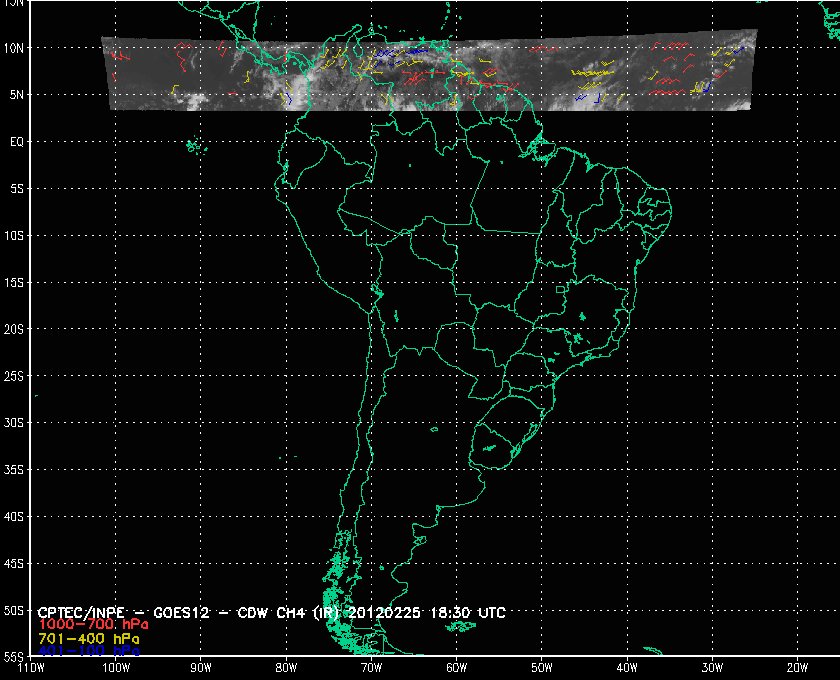Click the 40S latitude label
The height and width of the screenshot is (680, 840).
point(14,517)
